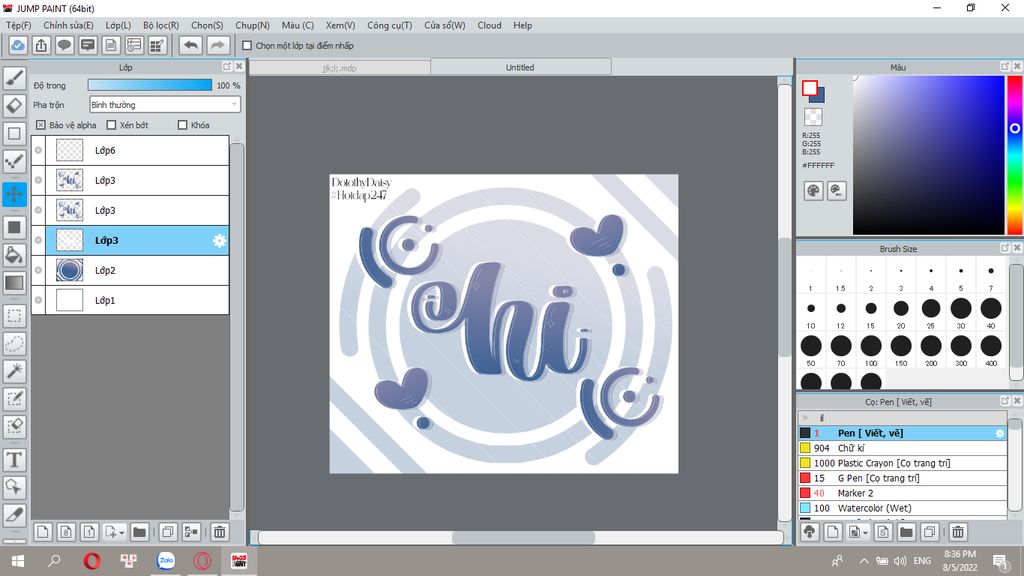
Task: Click the transparent color swatch
Action: pyautogui.click(x=813, y=117)
